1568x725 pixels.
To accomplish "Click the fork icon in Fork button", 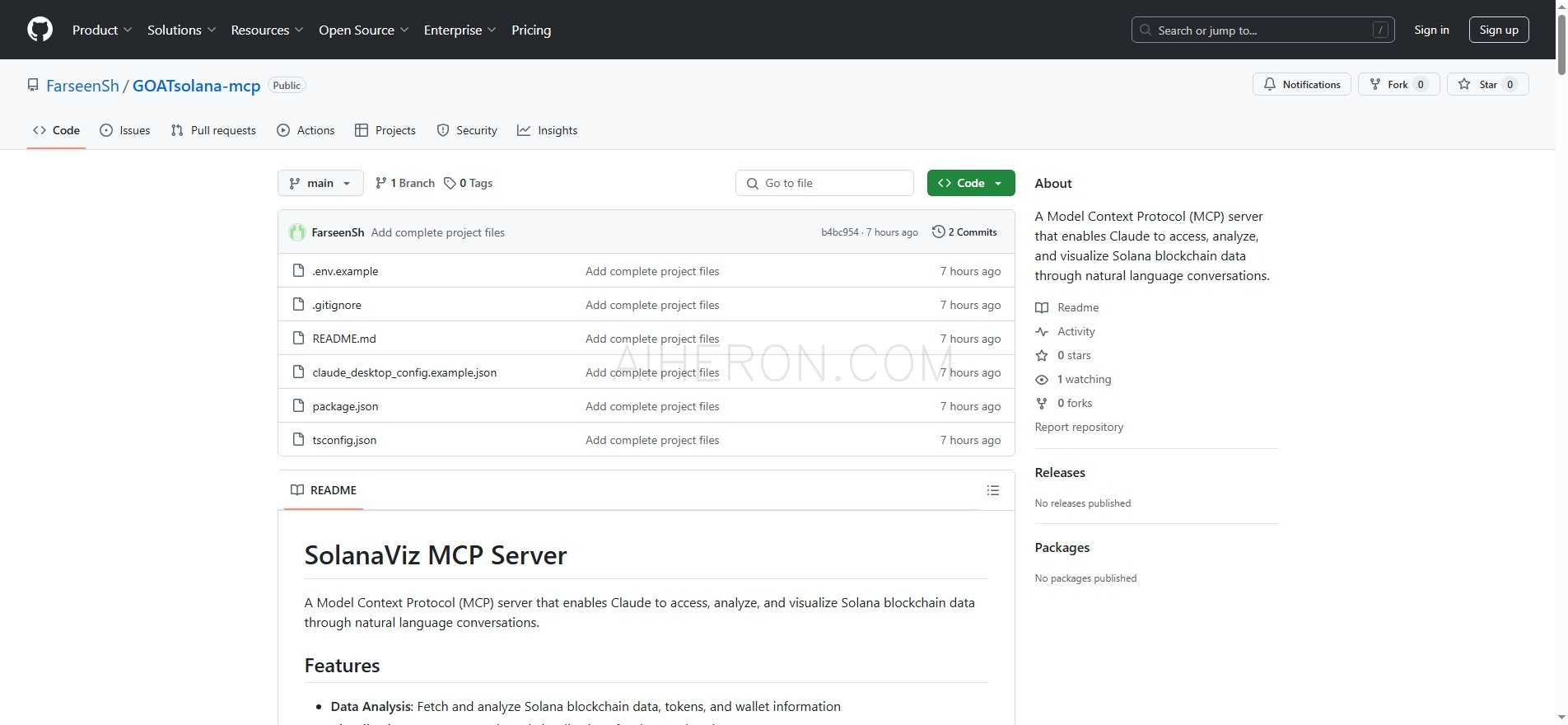I will pyautogui.click(x=1374, y=84).
